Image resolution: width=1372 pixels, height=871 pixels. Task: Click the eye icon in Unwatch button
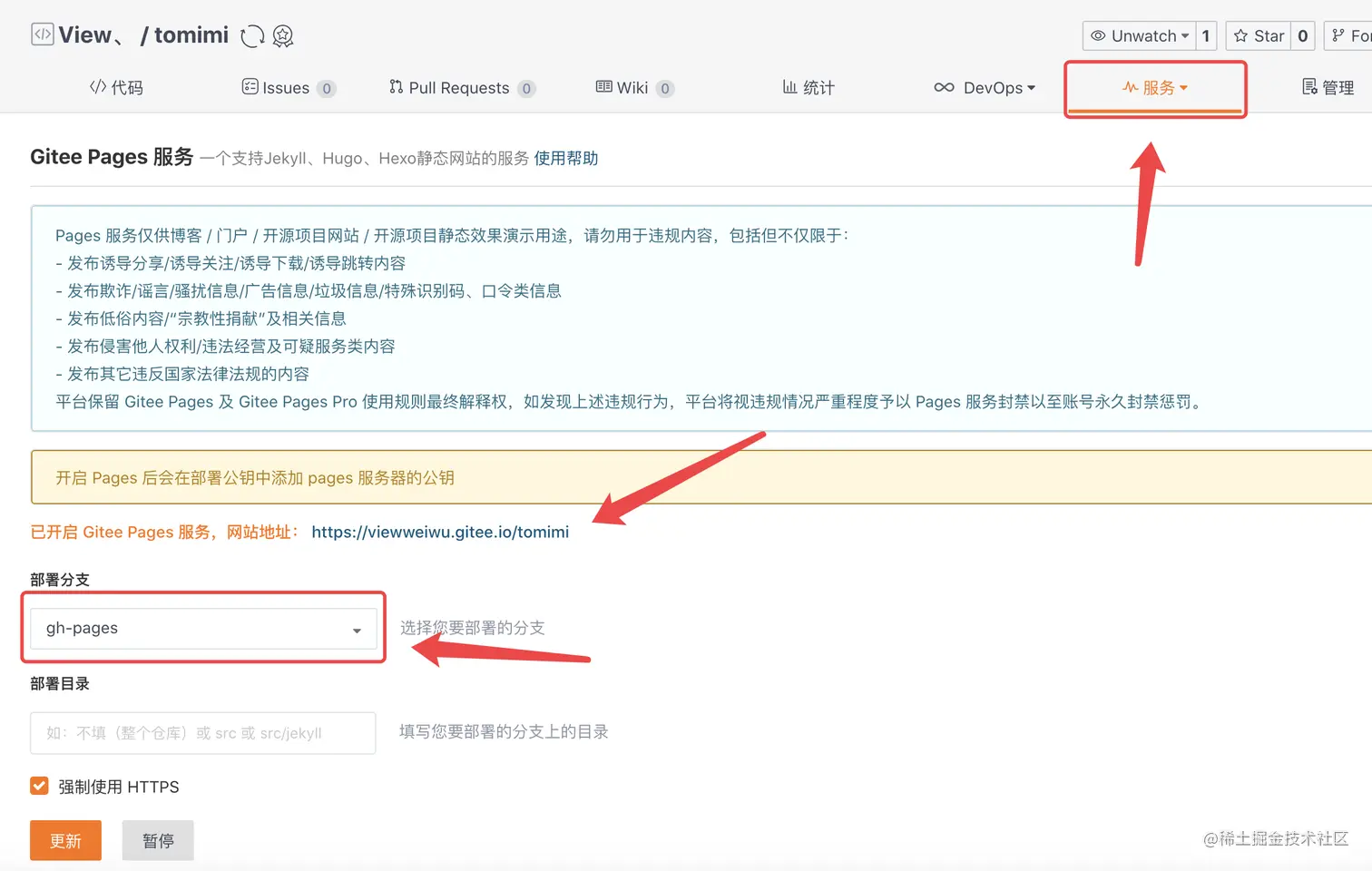1098,36
